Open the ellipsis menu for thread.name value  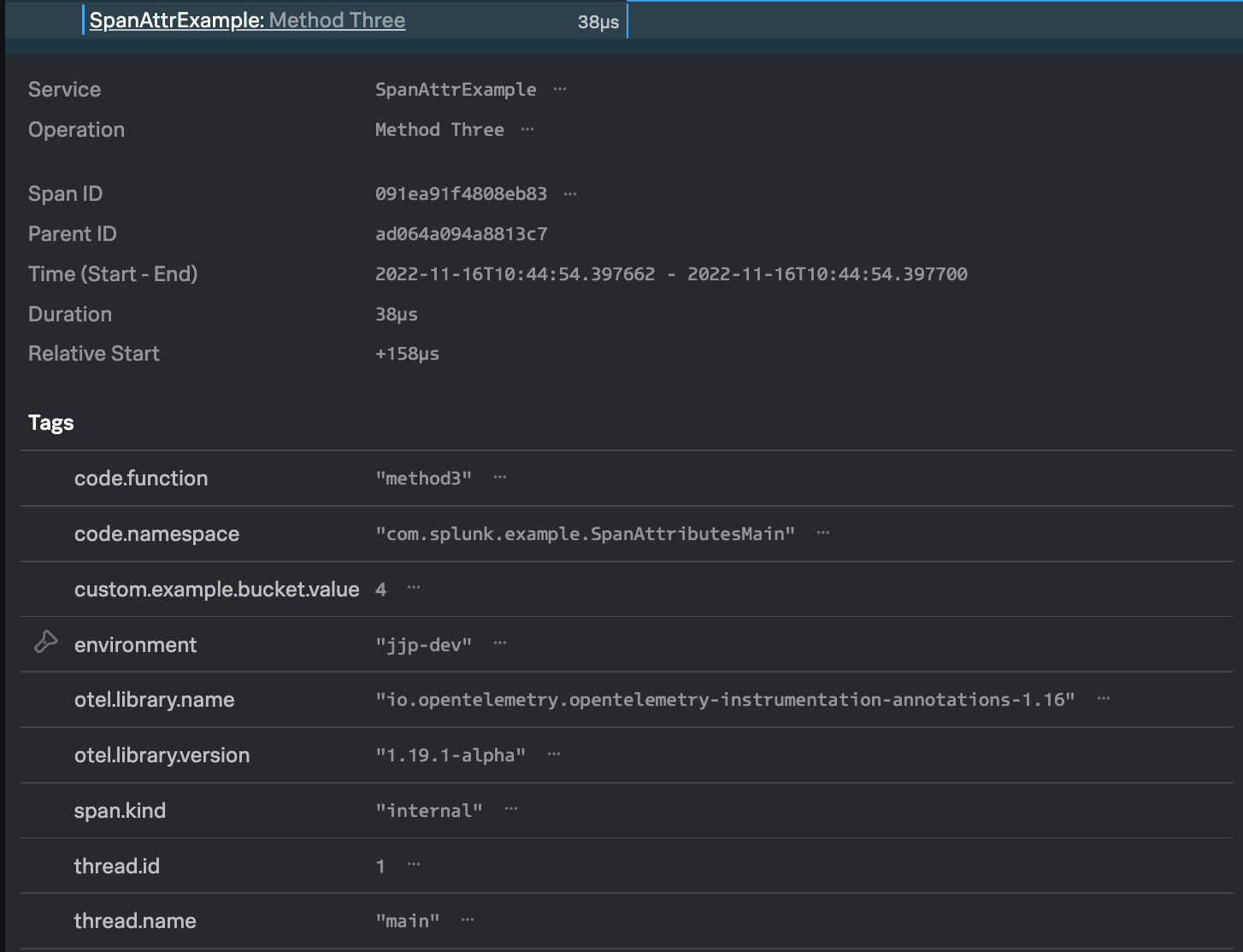[467, 920]
